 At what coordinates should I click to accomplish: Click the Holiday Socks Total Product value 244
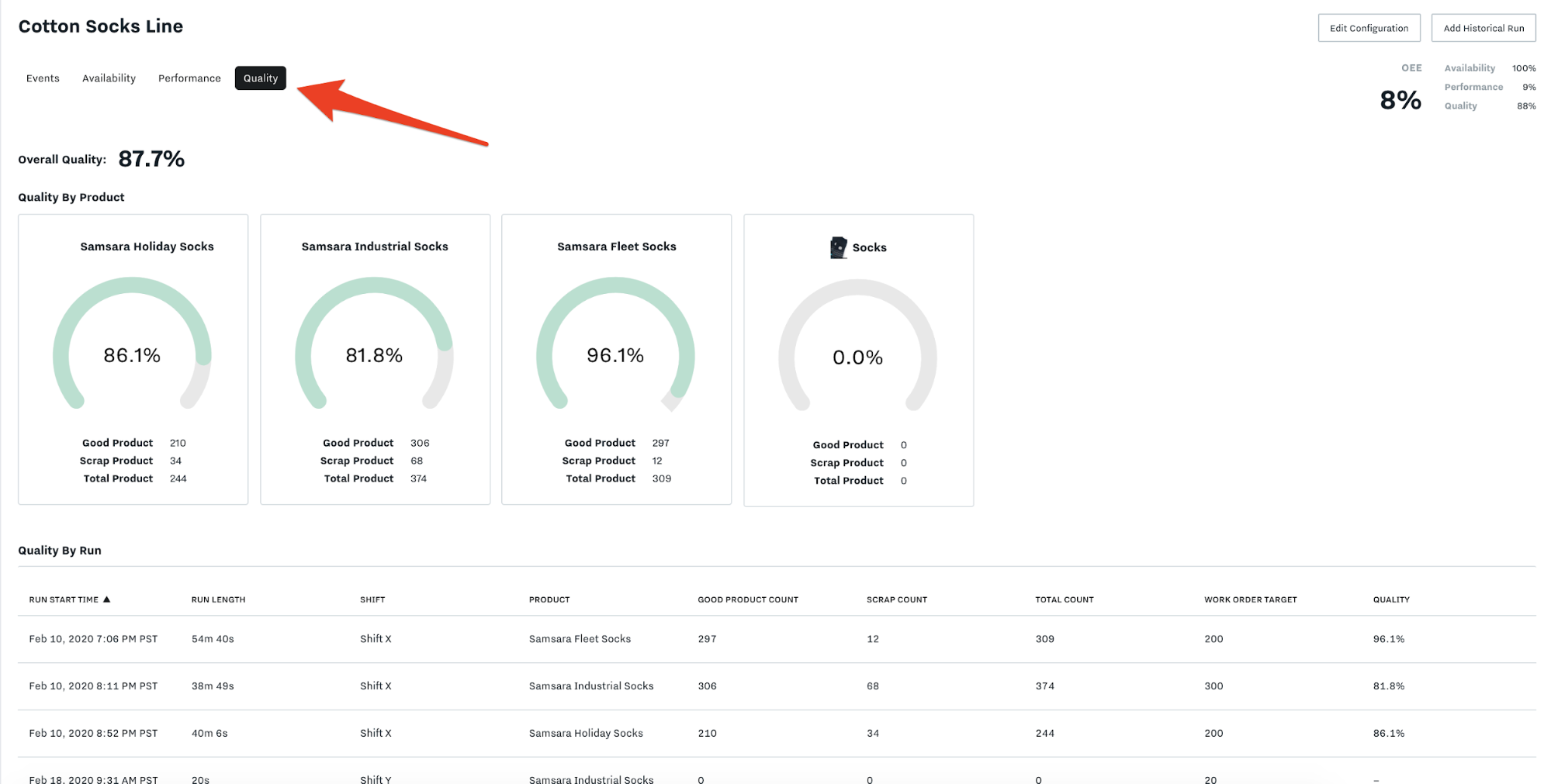click(178, 478)
